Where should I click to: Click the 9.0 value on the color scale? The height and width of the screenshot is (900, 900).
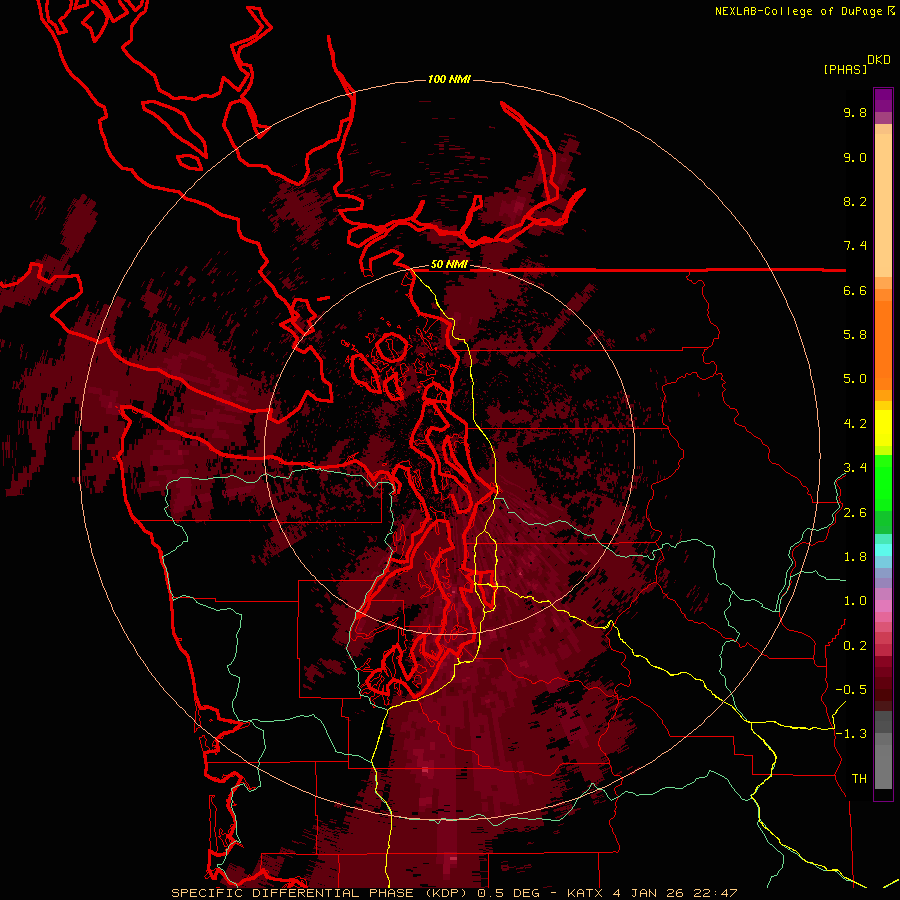pos(855,157)
